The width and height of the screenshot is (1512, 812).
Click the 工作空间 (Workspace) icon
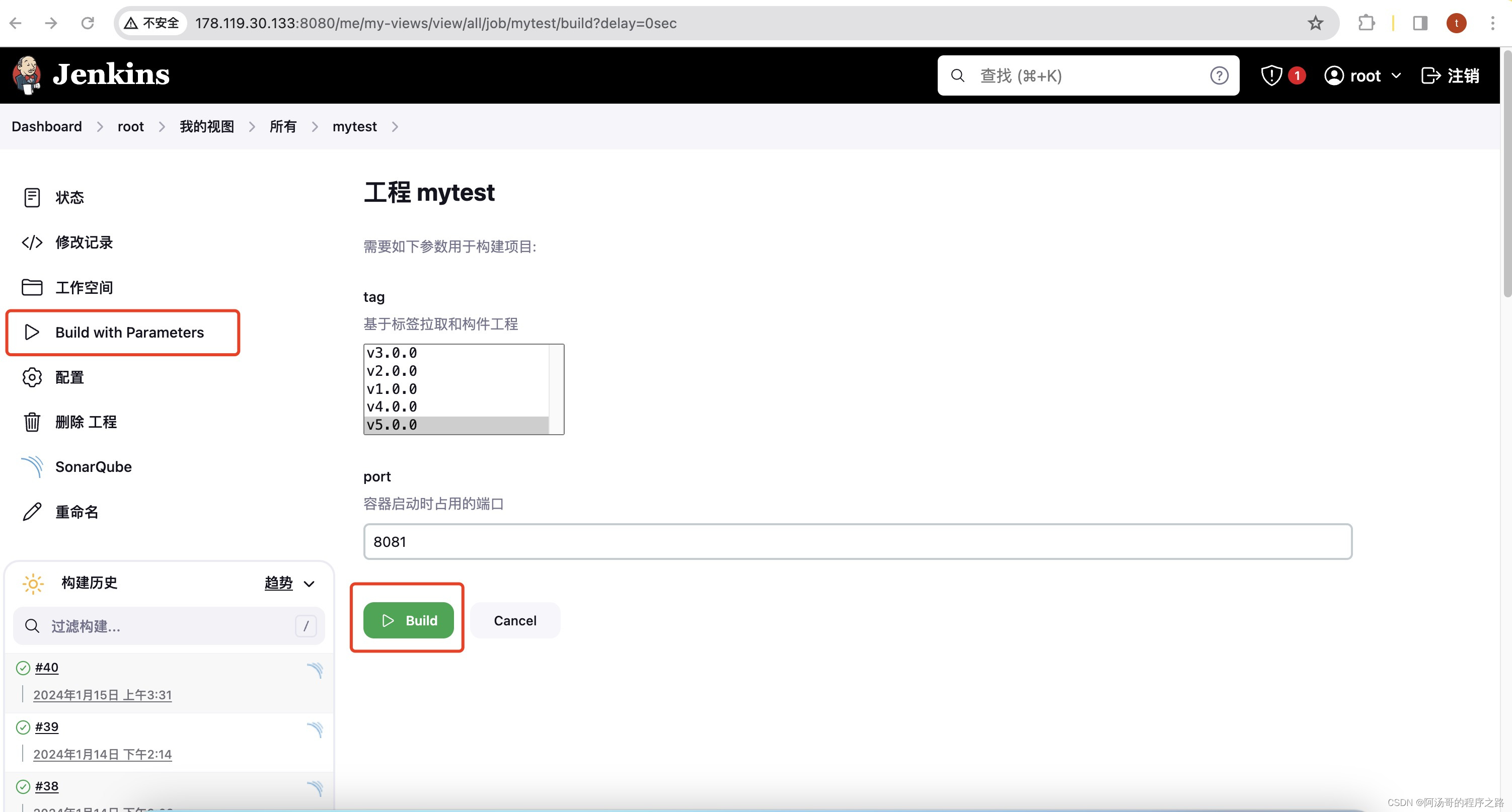[32, 287]
